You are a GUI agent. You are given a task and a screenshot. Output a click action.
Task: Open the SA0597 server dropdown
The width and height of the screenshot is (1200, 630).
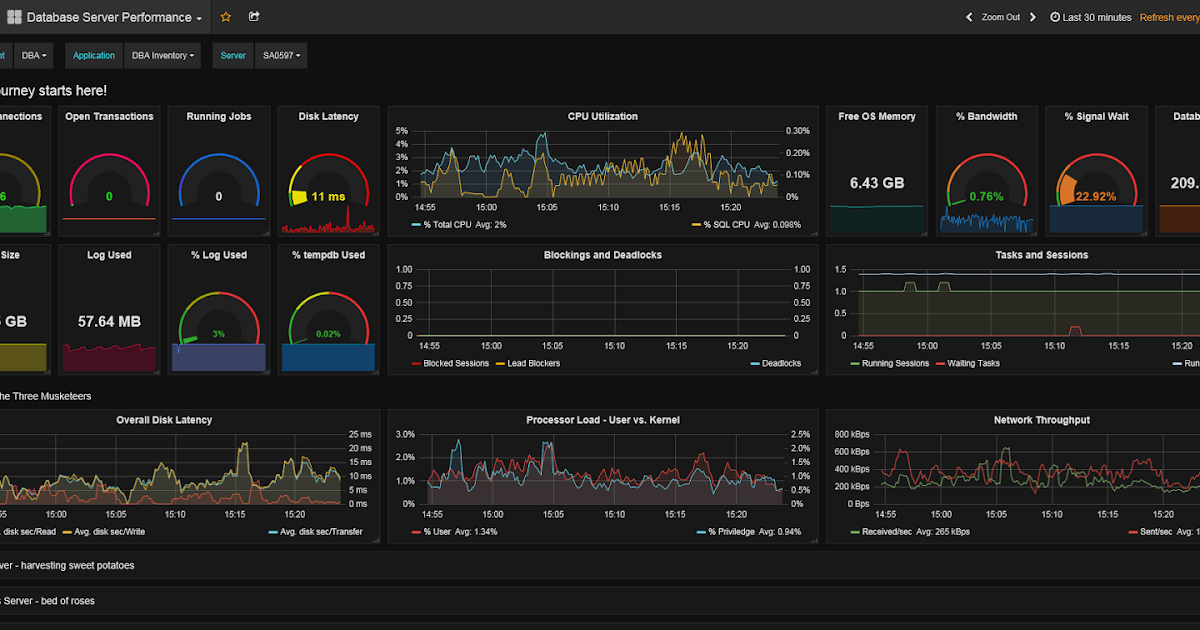point(281,55)
